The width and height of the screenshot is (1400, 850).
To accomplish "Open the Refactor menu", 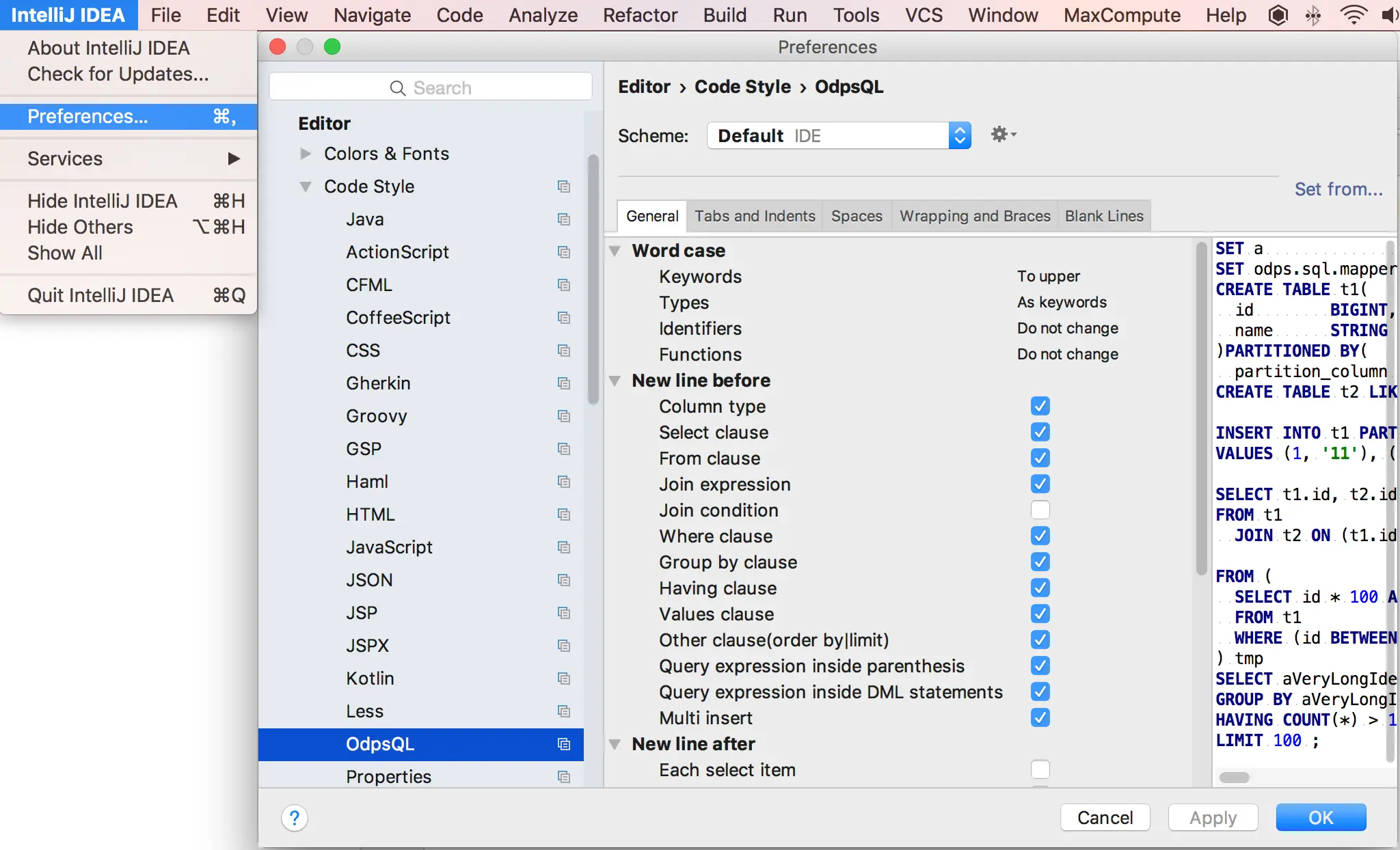I will coord(640,15).
